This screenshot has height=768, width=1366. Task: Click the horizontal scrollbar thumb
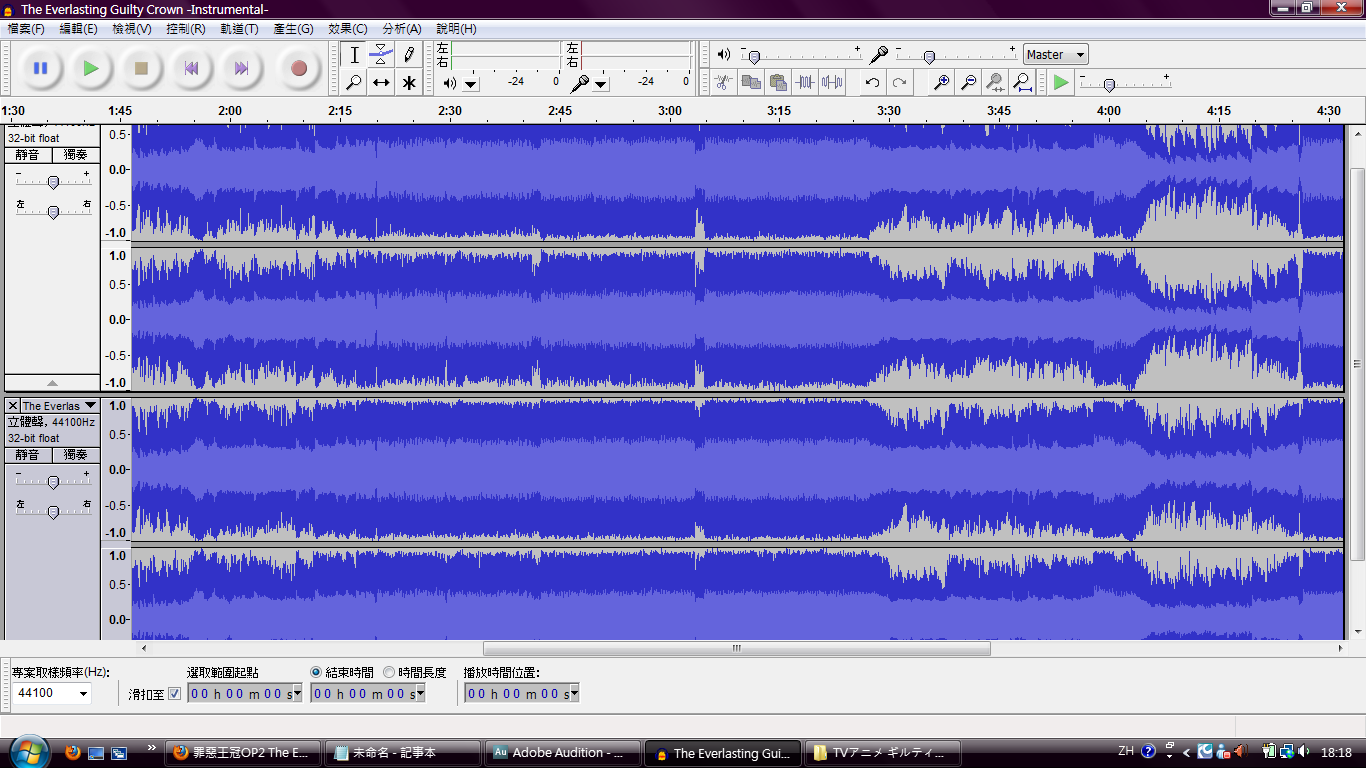[737, 648]
